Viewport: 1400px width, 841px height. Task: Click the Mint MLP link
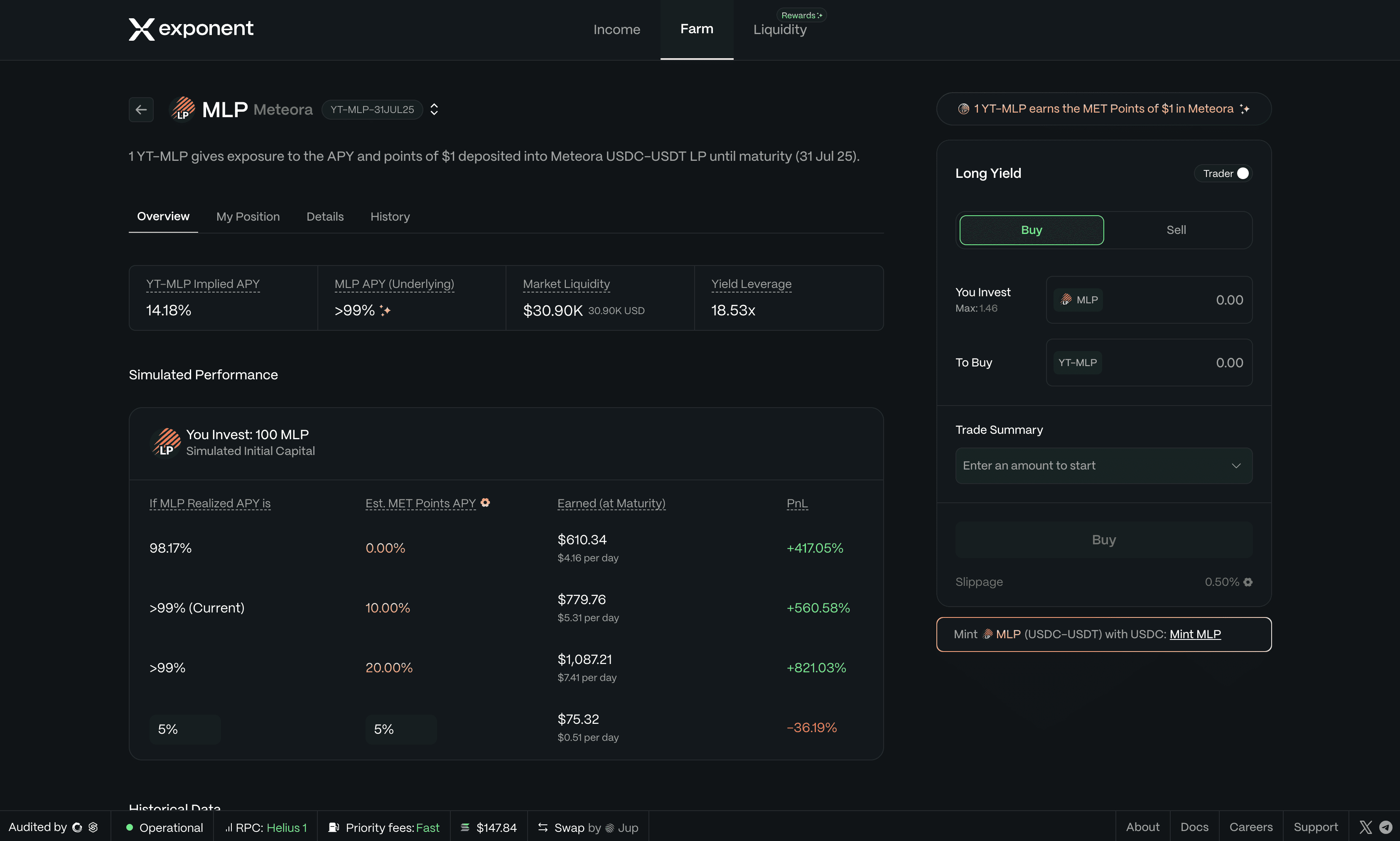pos(1195,634)
